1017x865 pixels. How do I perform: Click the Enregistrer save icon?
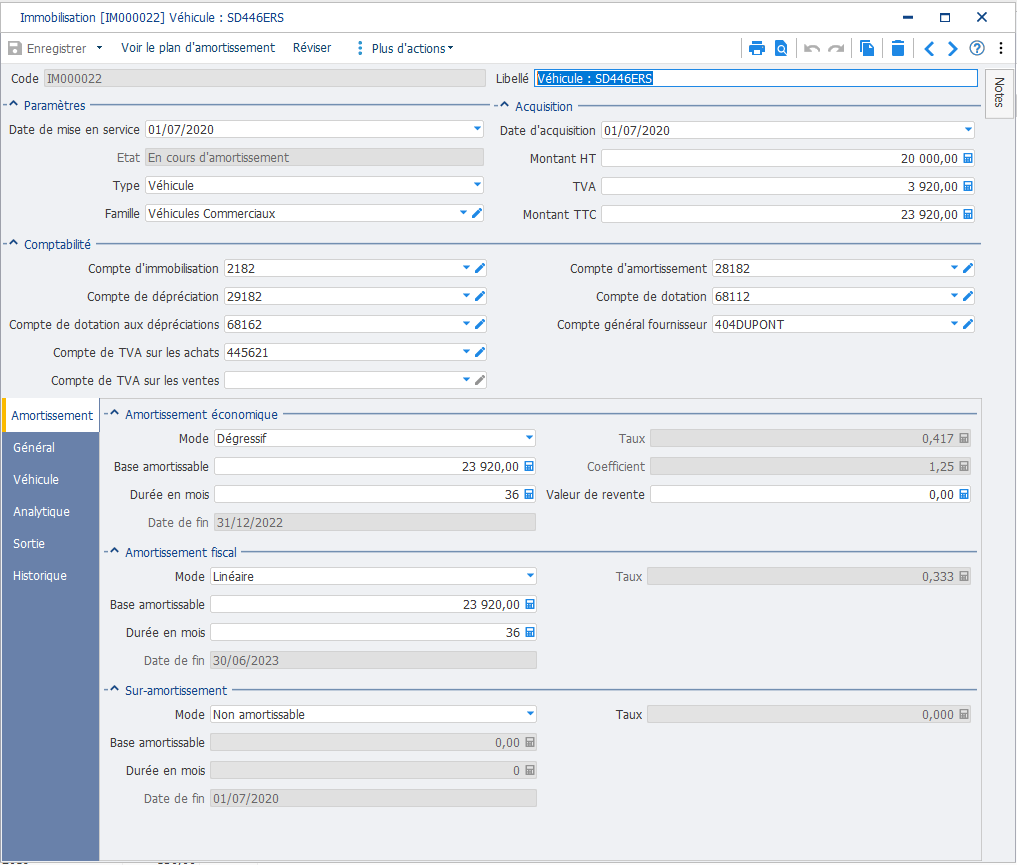click(x=15, y=49)
